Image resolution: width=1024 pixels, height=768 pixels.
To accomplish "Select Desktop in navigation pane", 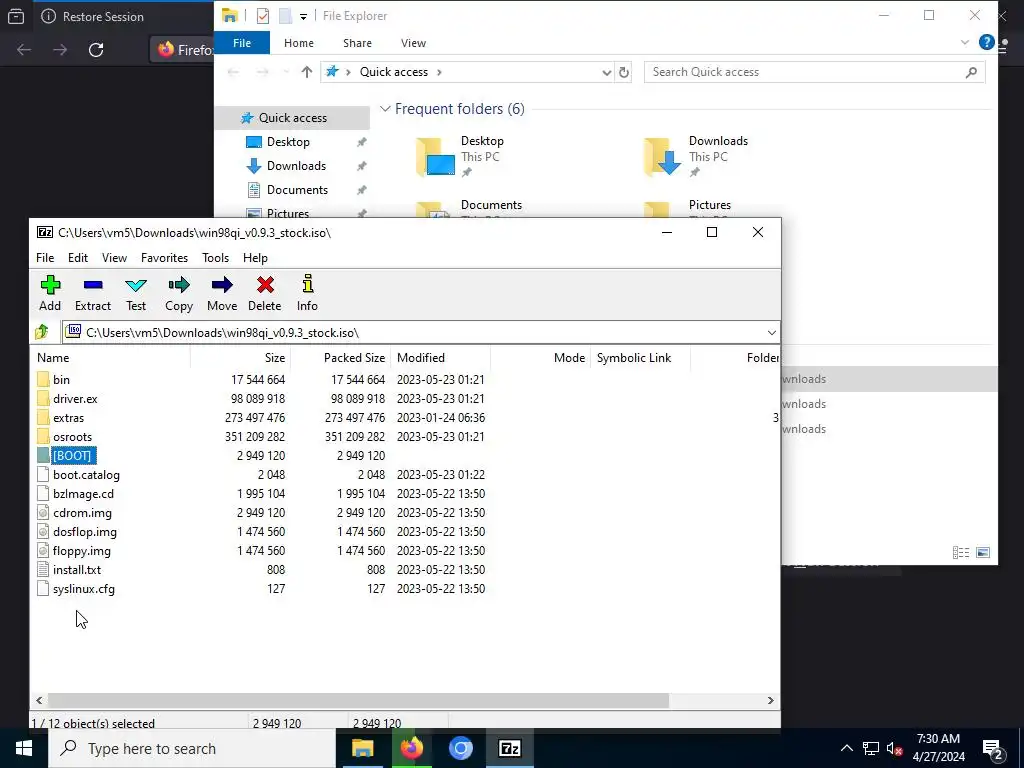I will click(288, 142).
